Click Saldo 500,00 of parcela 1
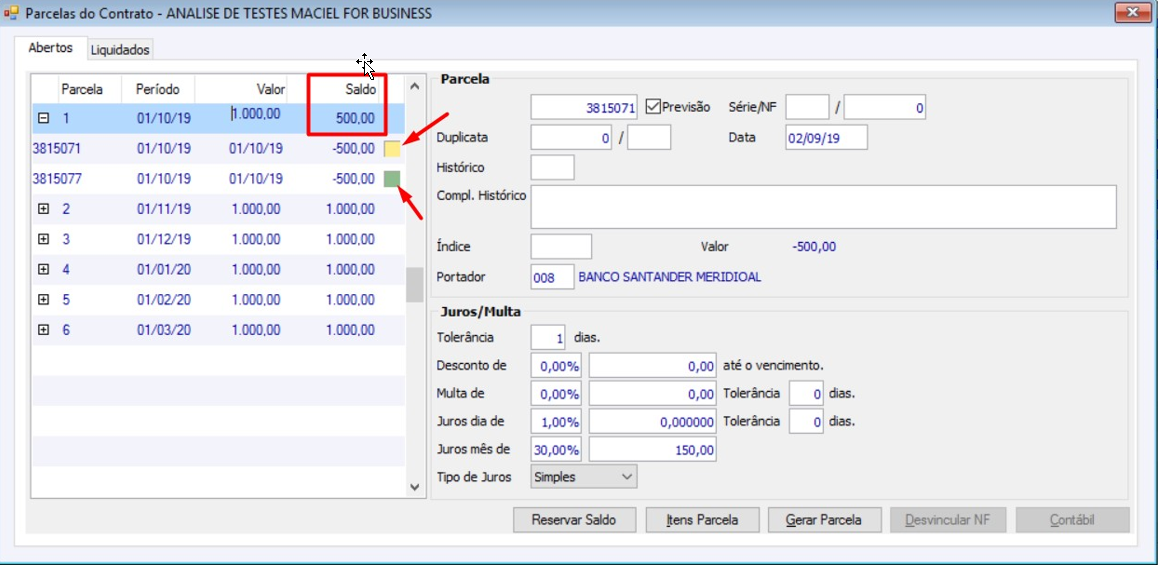 pos(355,118)
